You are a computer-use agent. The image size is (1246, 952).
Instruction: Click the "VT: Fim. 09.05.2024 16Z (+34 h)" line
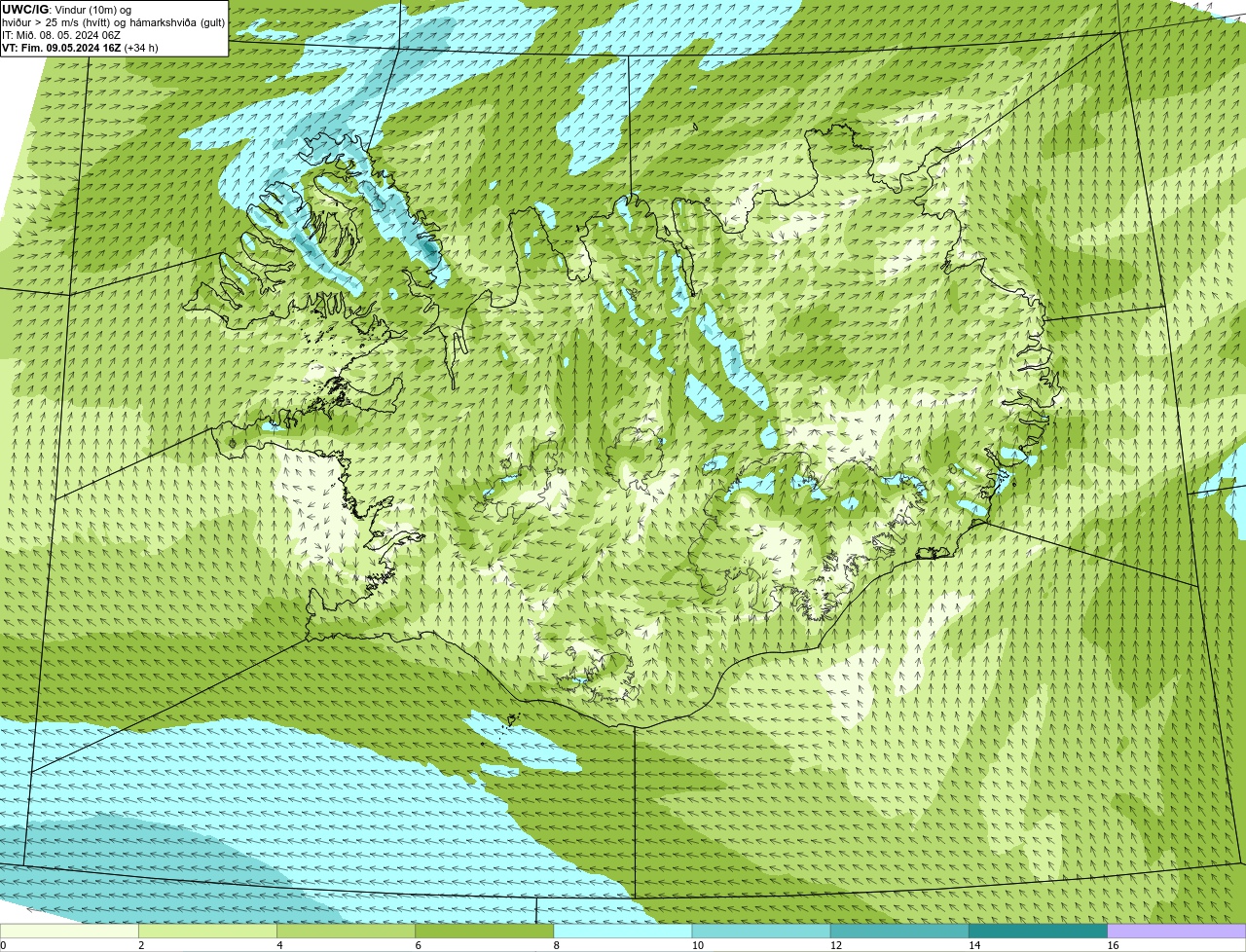point(80,48)
